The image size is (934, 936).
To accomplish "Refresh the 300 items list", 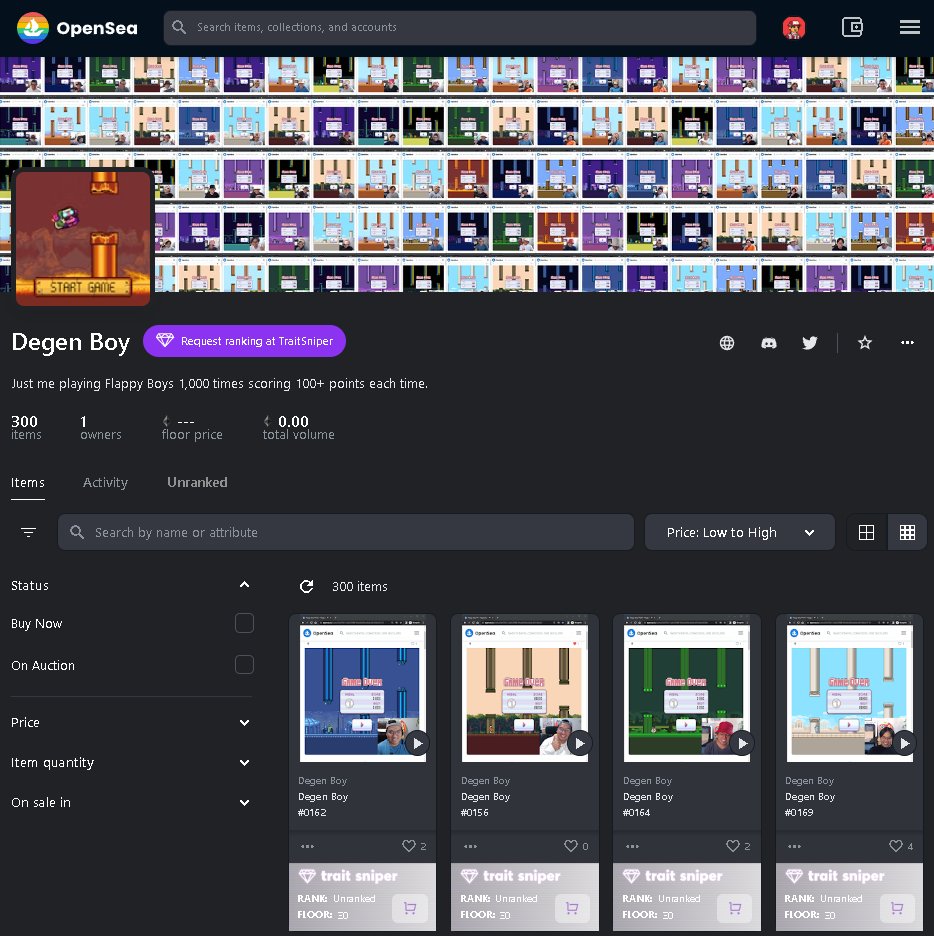I will click(306, 586).
